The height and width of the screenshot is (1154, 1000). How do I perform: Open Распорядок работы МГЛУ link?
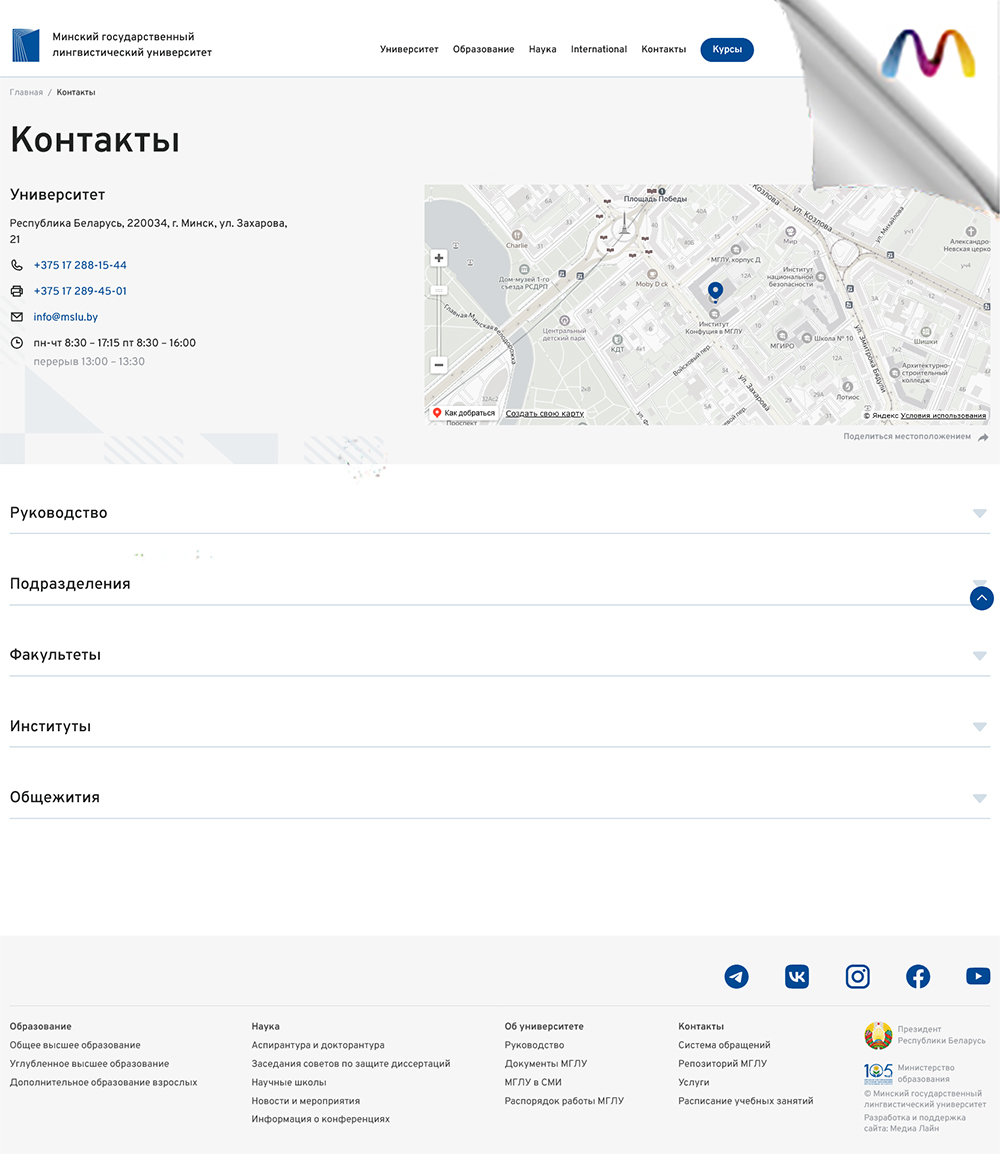point(564,1101)
